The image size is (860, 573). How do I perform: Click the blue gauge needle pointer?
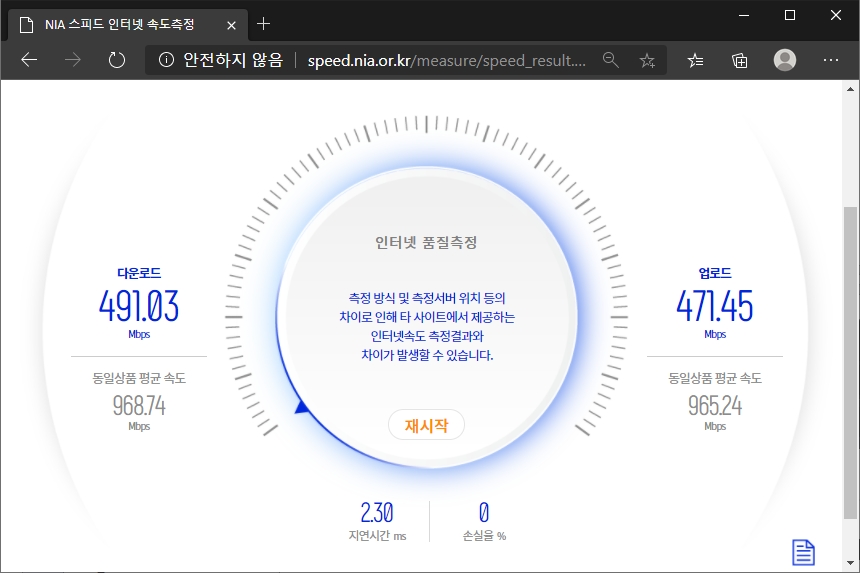(x=301, y=407)
